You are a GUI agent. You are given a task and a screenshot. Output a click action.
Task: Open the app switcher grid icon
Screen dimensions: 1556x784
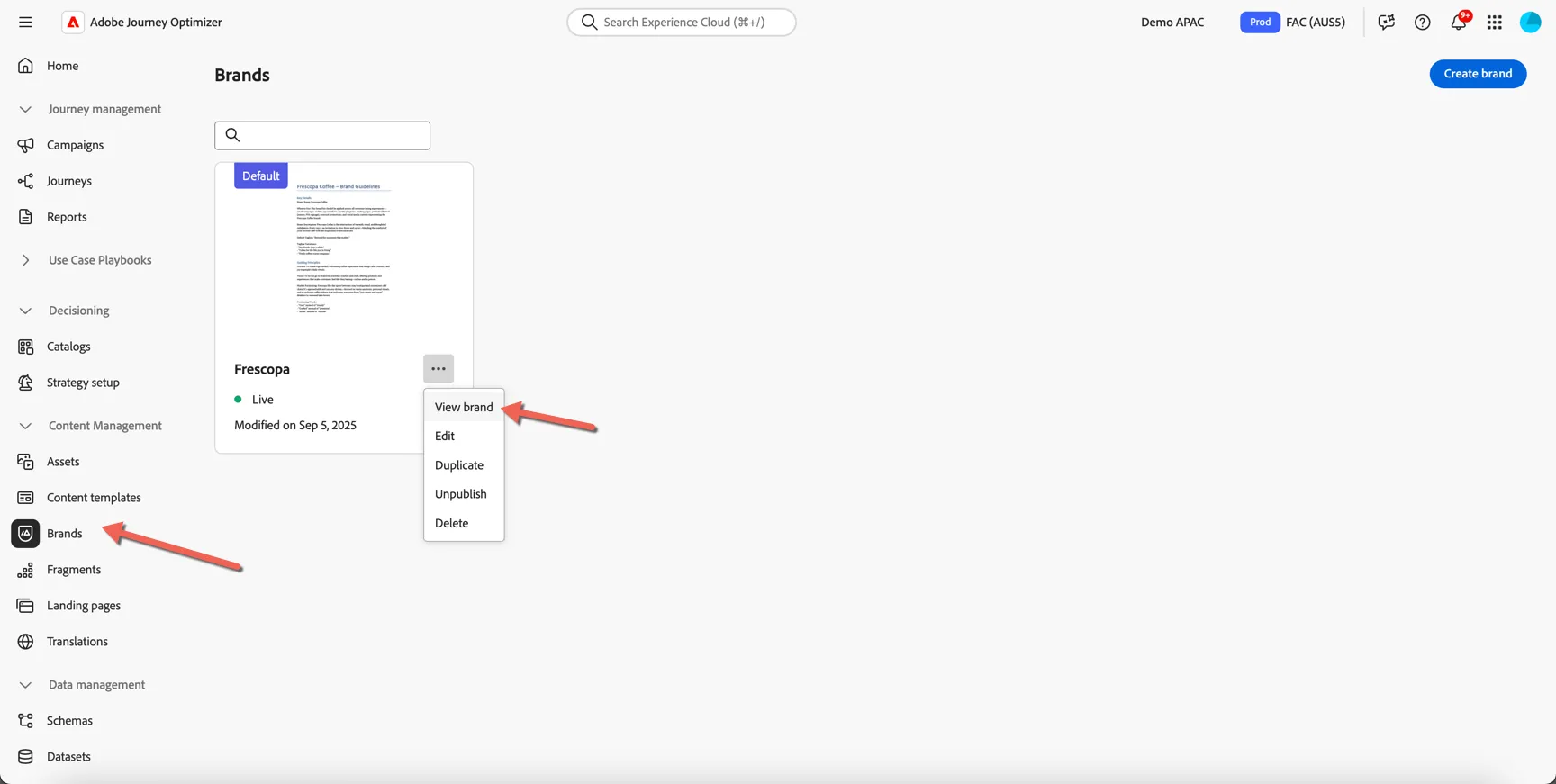coord(1495,23)
